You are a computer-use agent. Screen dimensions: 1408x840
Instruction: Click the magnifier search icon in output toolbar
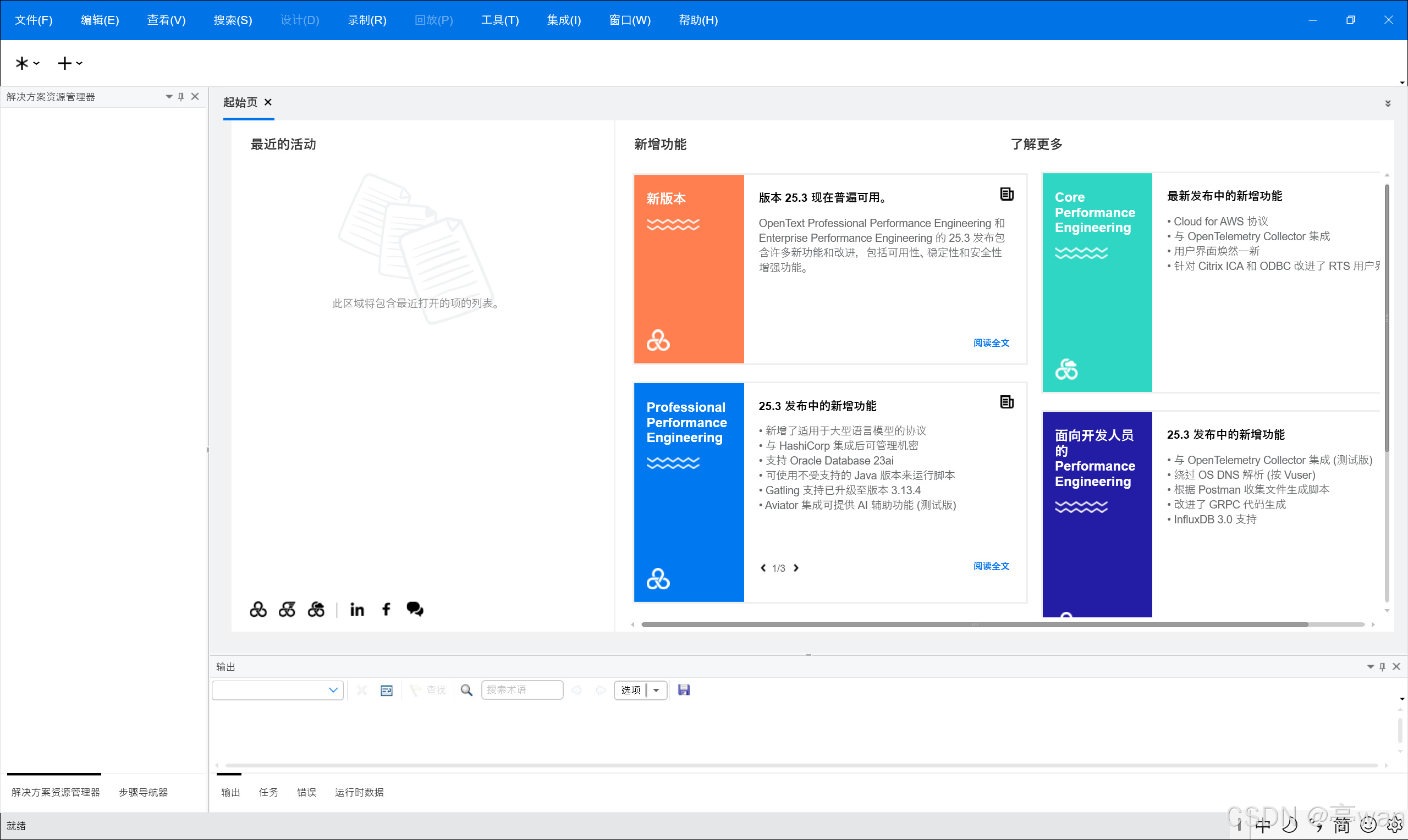click(466, 690)
